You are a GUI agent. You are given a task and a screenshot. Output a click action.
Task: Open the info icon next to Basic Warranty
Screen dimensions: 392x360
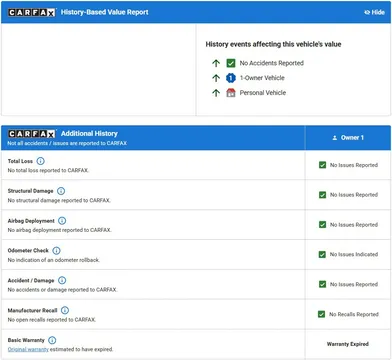[52, 340]
